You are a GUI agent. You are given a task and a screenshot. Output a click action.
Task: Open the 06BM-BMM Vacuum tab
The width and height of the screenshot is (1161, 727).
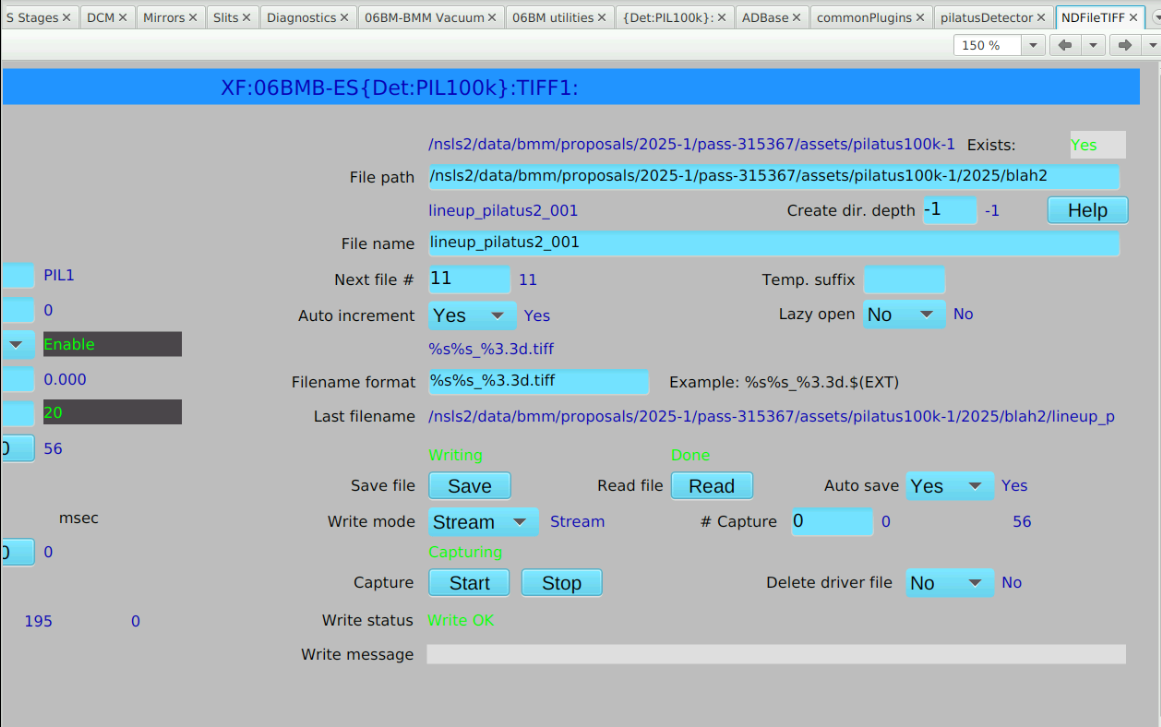point(424,17)
